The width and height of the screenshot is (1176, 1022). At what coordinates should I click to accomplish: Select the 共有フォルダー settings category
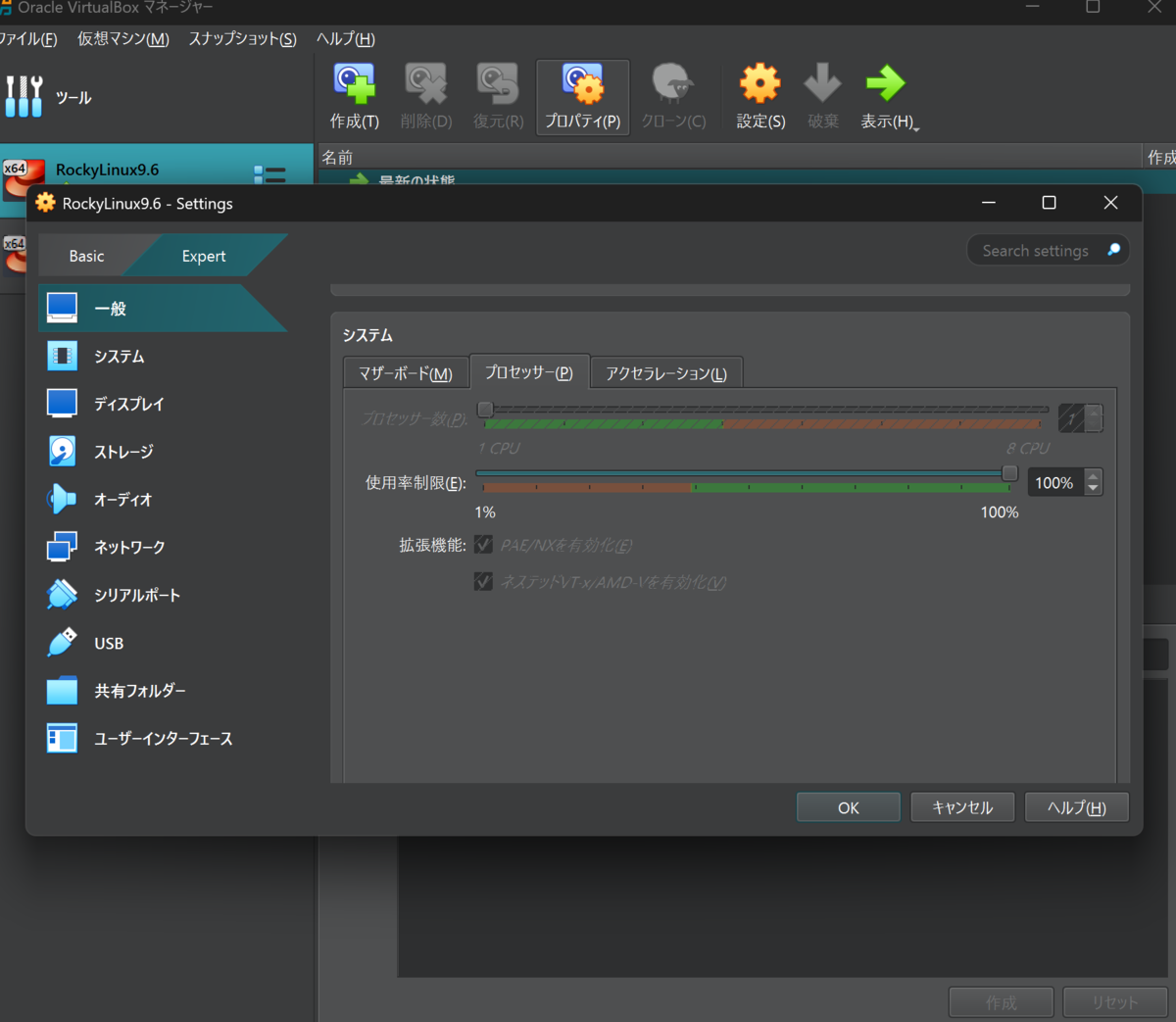(163, 691)
